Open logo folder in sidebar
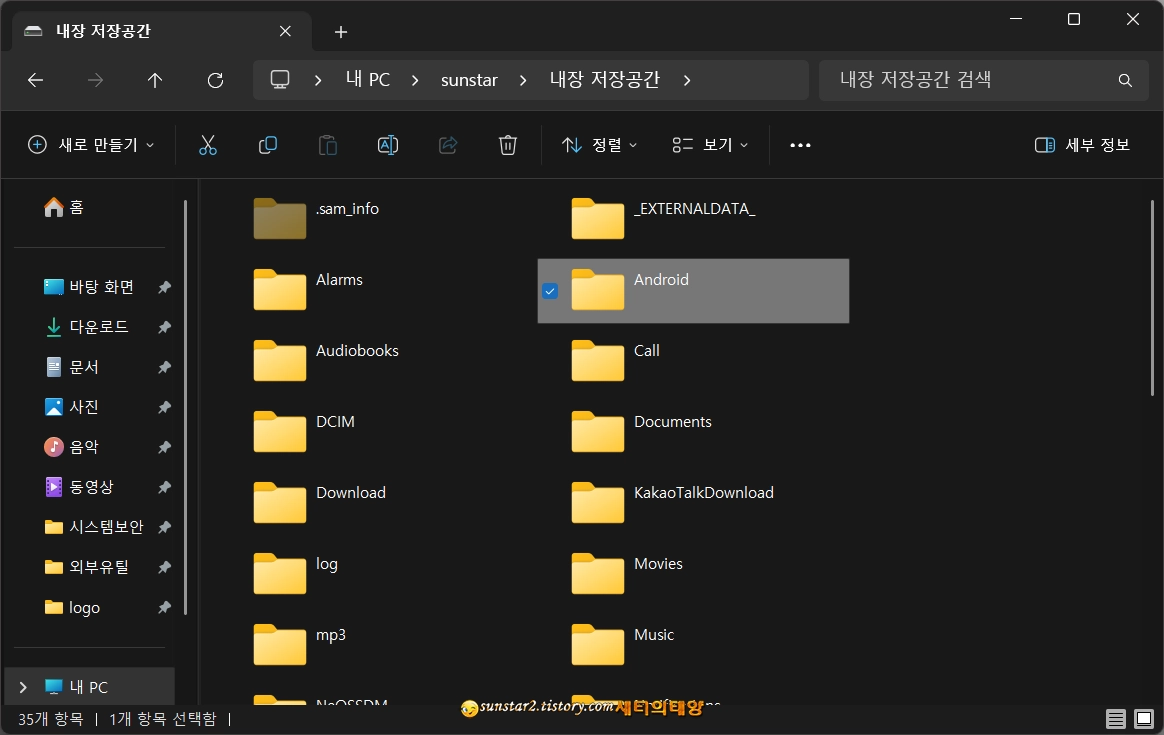Viewport: 1164px width, 735px height. (73, 607)
